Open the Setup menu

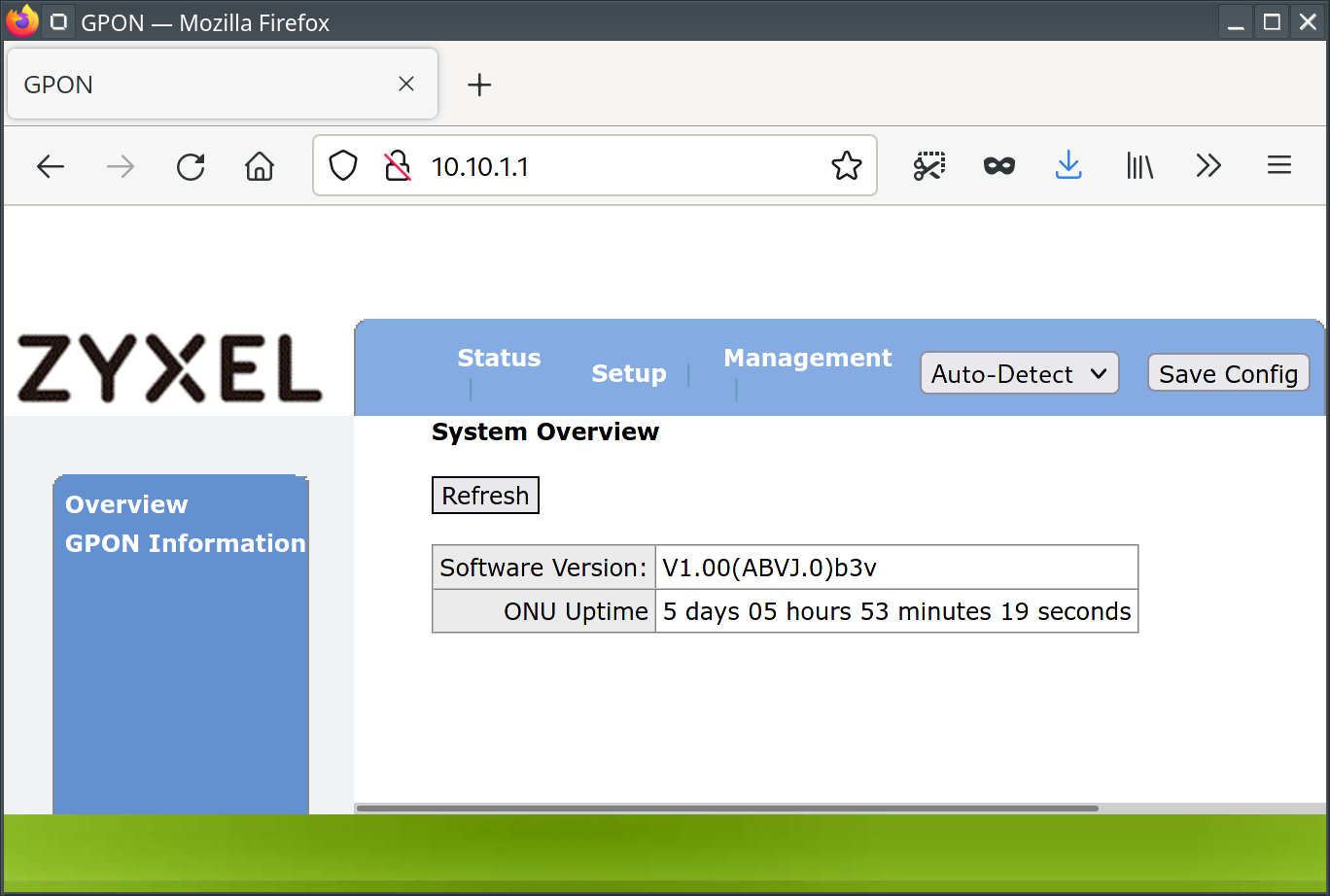pos(629,374)
